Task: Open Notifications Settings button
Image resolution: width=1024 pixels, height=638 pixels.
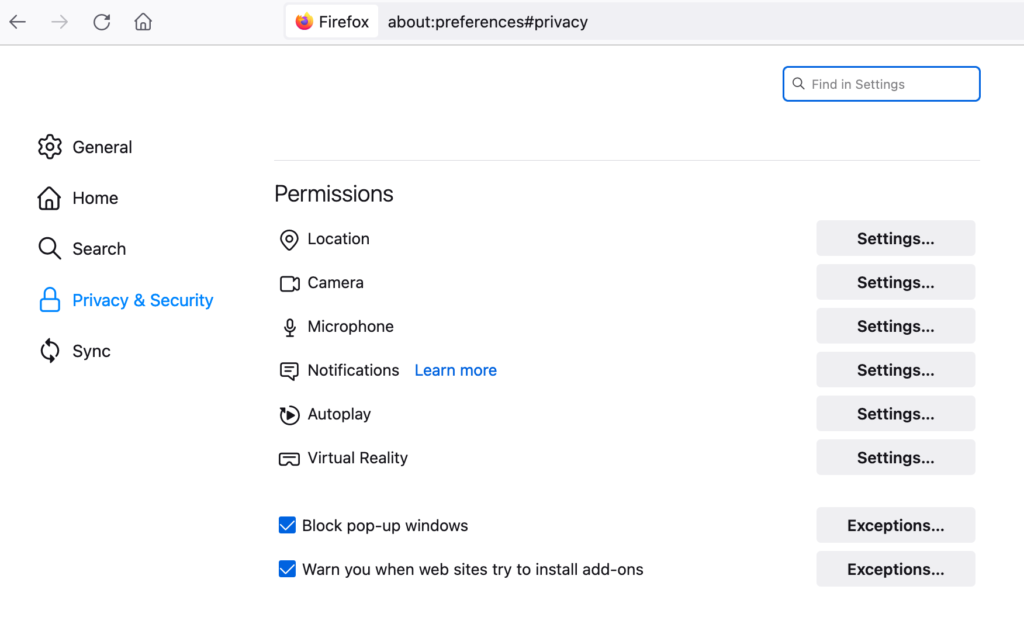Action: pos(895,370)
